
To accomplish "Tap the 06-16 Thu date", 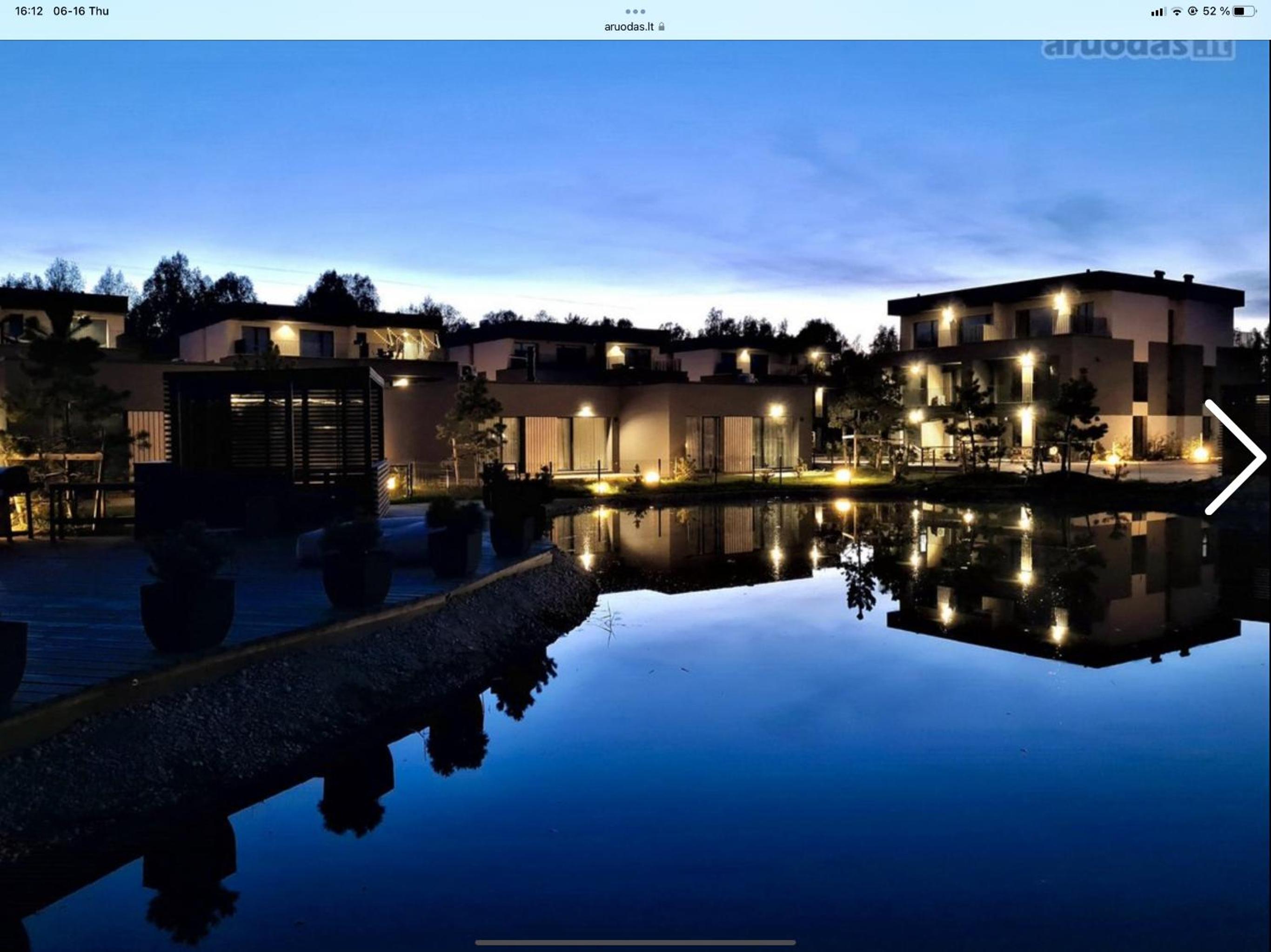I will [81, 11].
